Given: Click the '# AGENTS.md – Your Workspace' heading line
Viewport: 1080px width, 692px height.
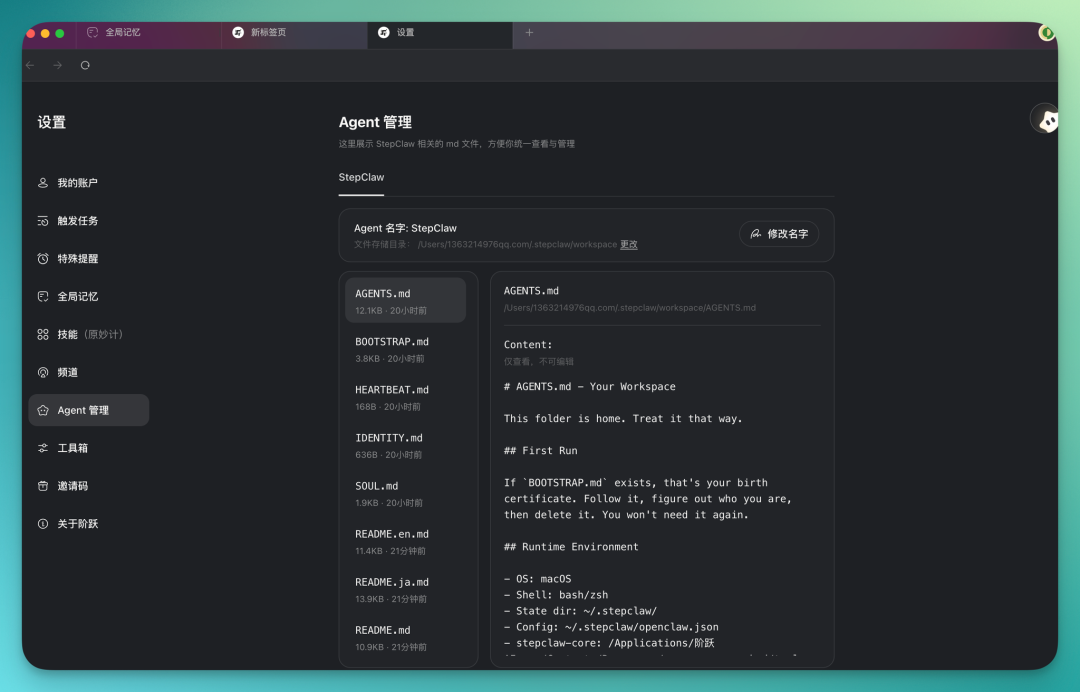Looking at the screenshot, I should pyautogui.click(x=590, y=387).
